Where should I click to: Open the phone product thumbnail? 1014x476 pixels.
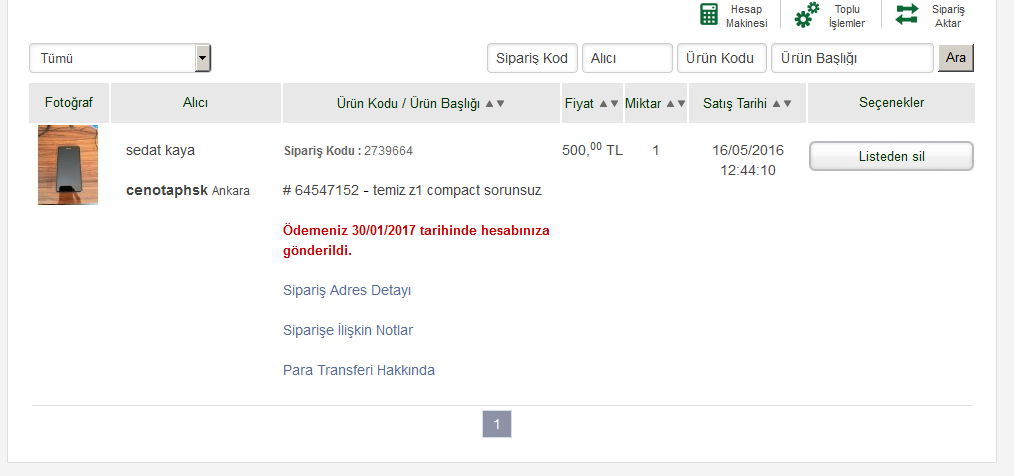pos(68,165)
